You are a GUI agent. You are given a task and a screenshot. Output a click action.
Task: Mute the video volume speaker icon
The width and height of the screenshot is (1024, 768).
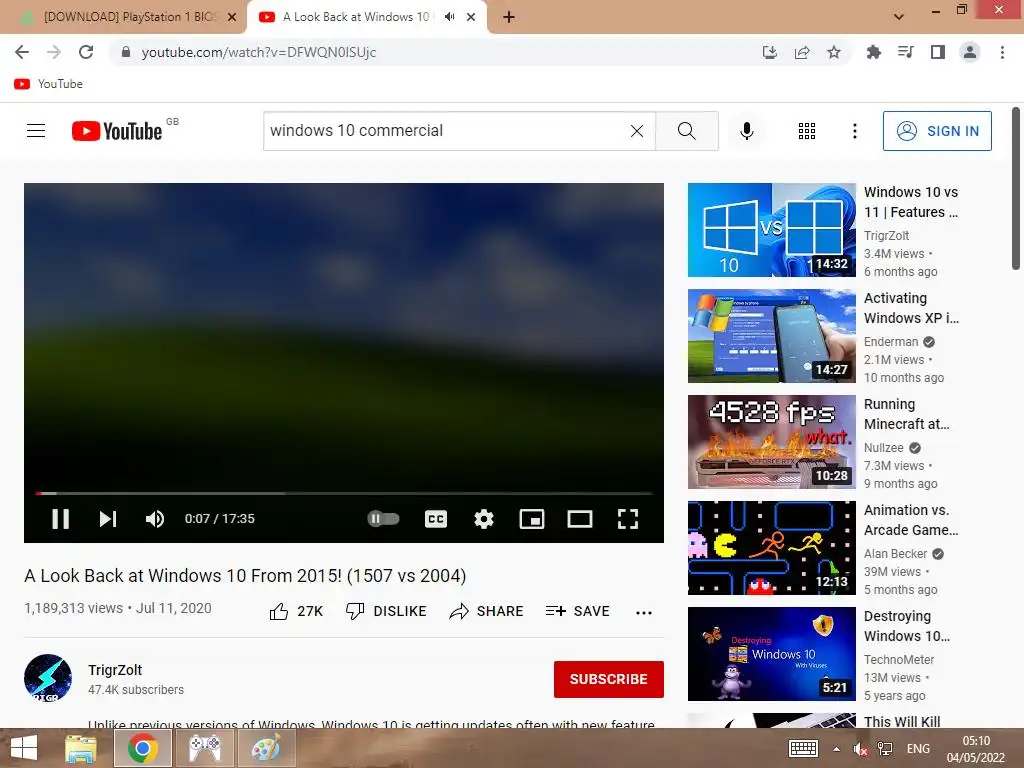coord(155,519)
